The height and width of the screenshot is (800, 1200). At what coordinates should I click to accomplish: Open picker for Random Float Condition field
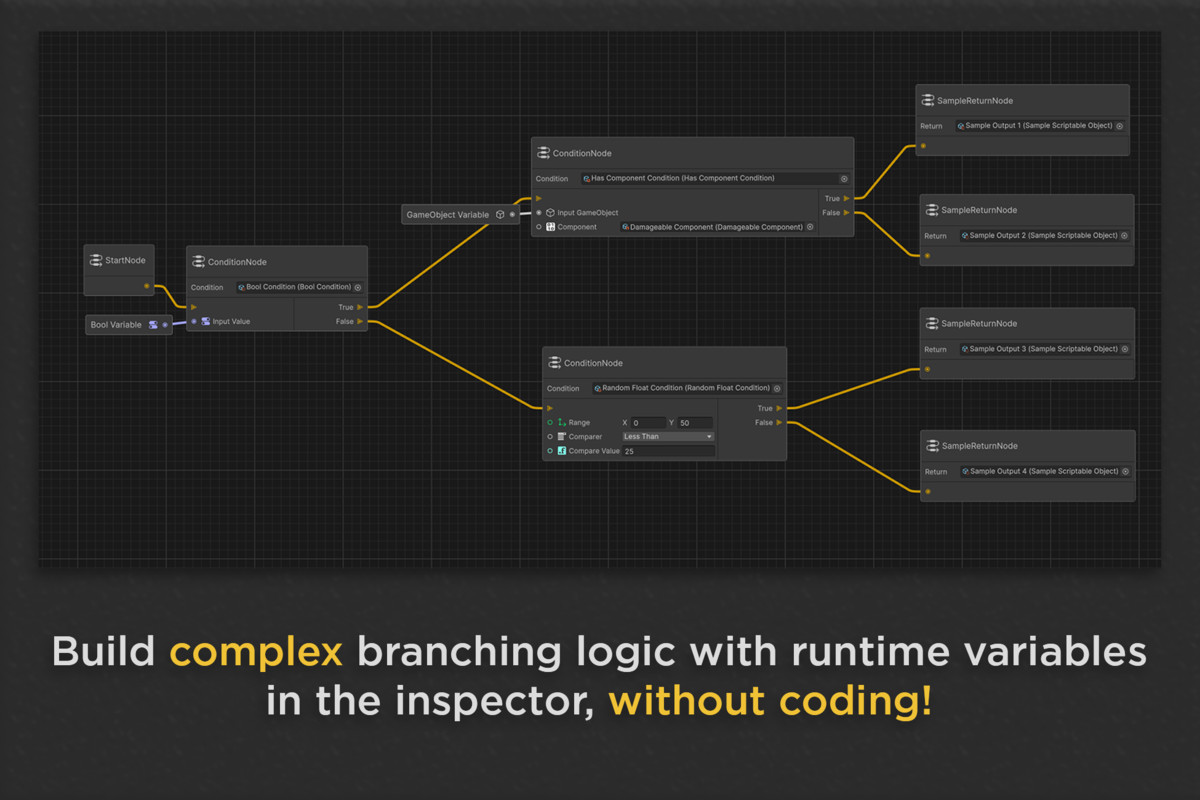777,388
